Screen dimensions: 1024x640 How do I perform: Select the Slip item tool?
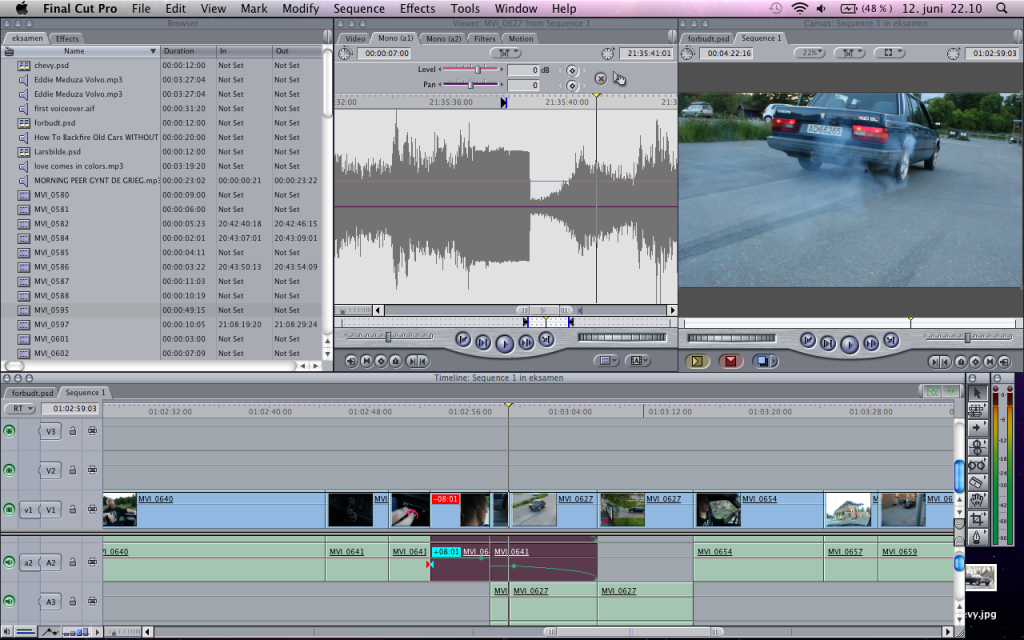tap(977, 465)
